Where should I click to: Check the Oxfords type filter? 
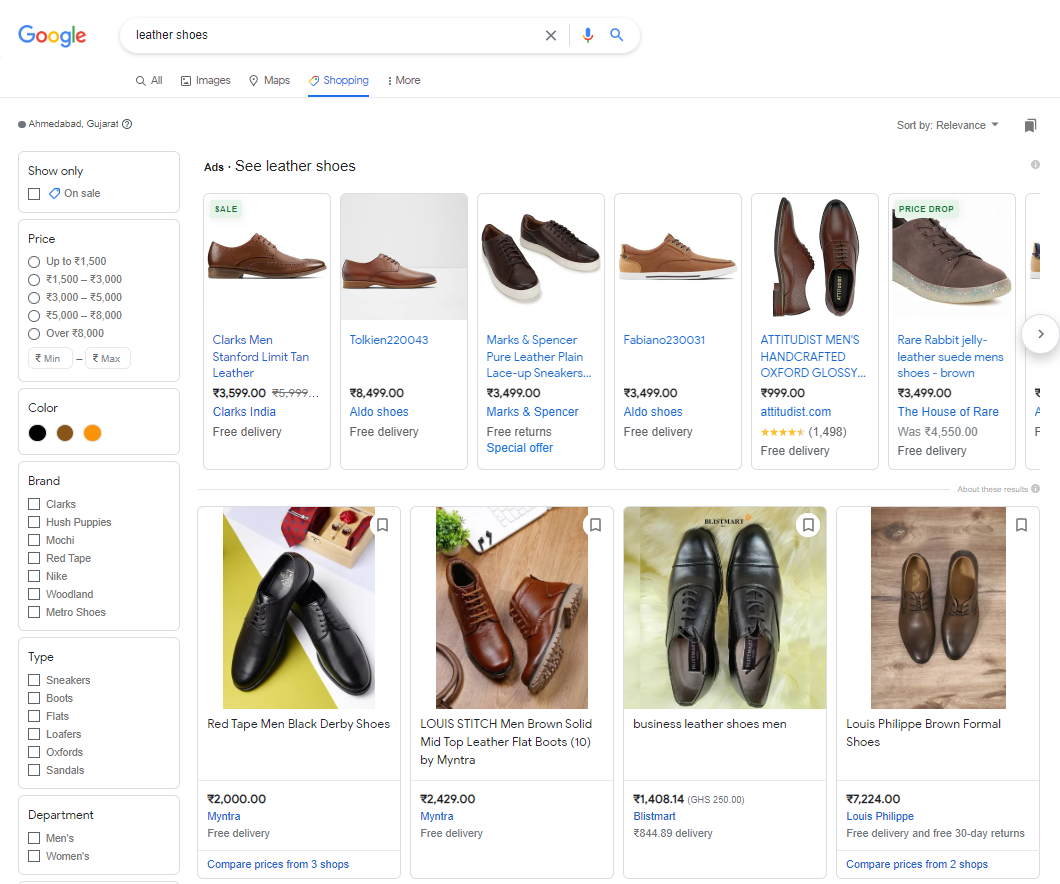[34, 752]
